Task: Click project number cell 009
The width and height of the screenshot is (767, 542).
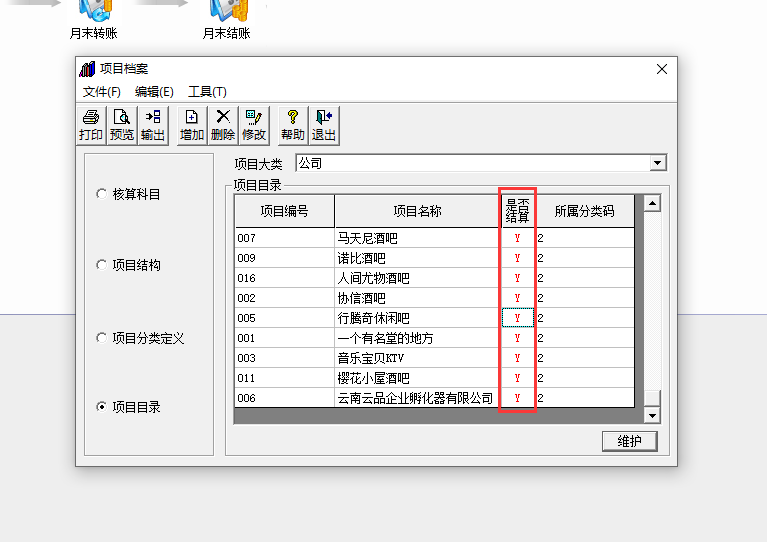Action: click(x=285, y=258)
